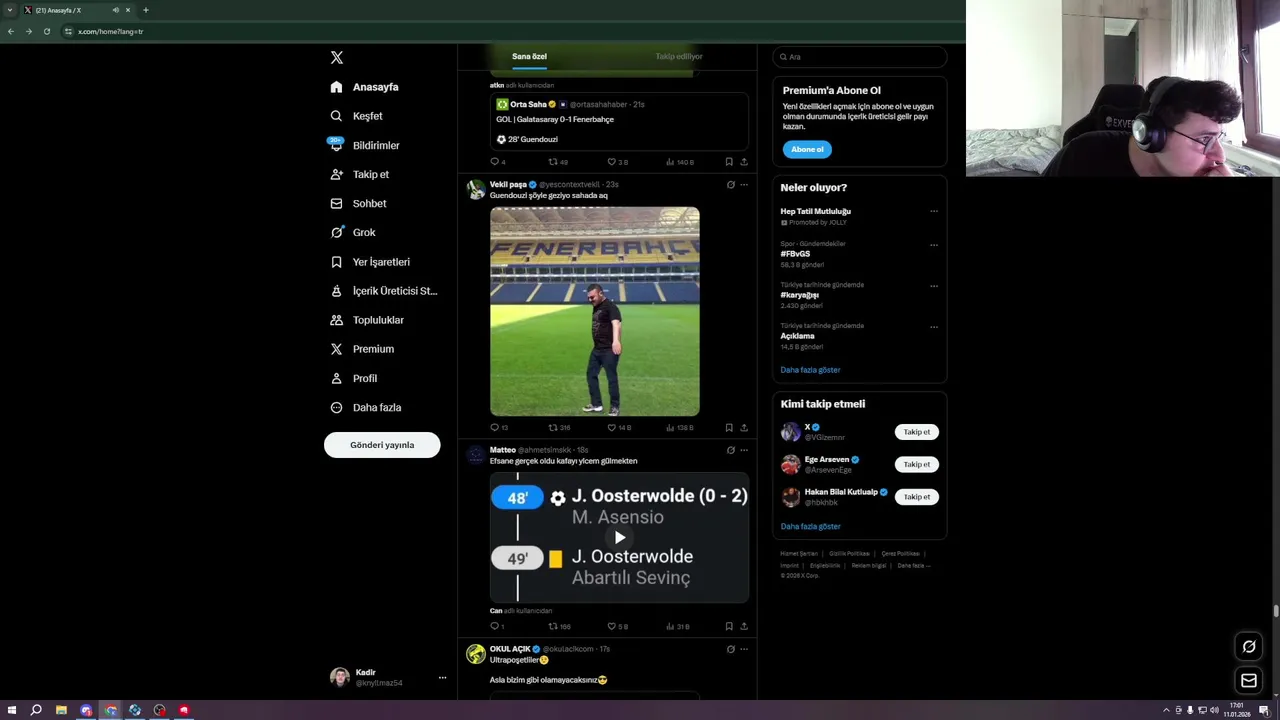This screenshot has height=720, width=1280.
Task: Share Vekil paşa post
Action: point(744,428)
